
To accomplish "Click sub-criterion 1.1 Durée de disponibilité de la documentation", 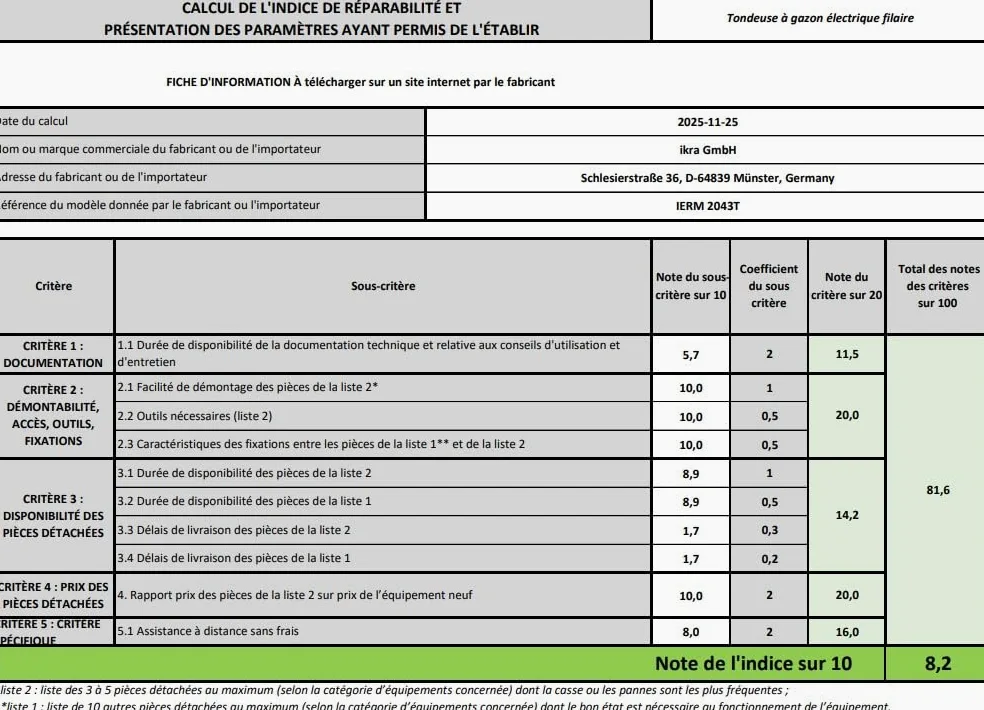I will point(383,354).
